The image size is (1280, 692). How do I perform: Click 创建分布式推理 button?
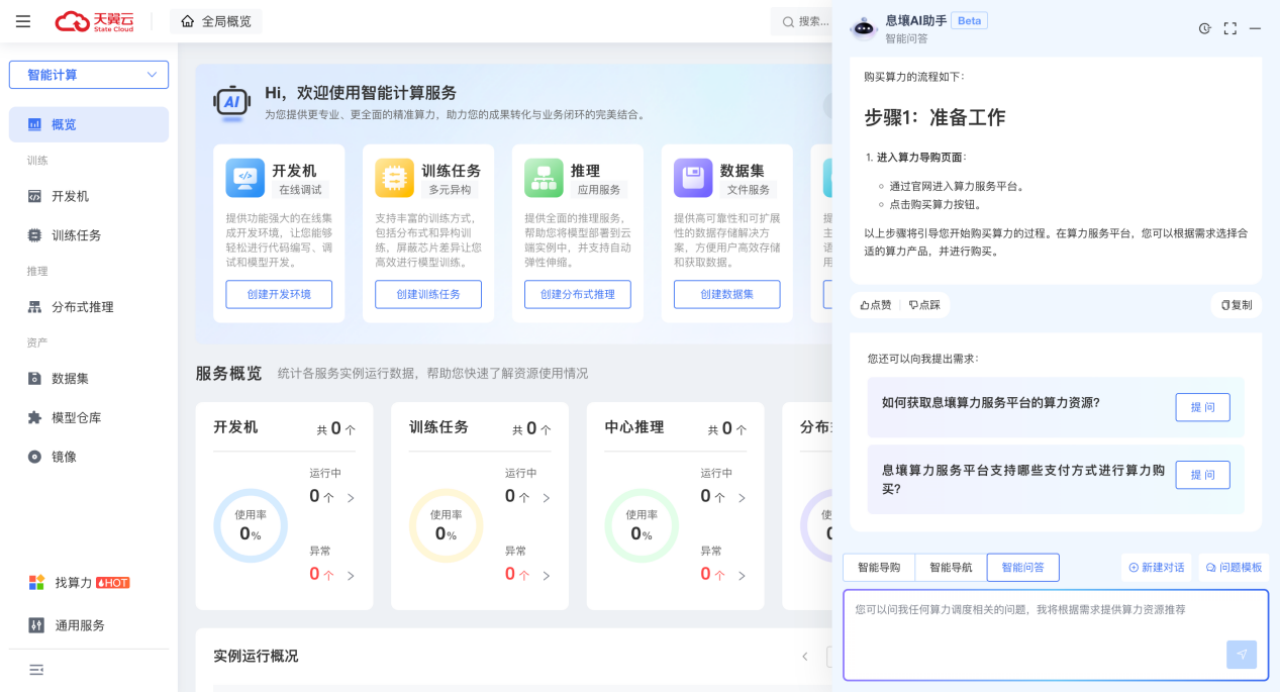pyautogui.click(x=578, y=294)
